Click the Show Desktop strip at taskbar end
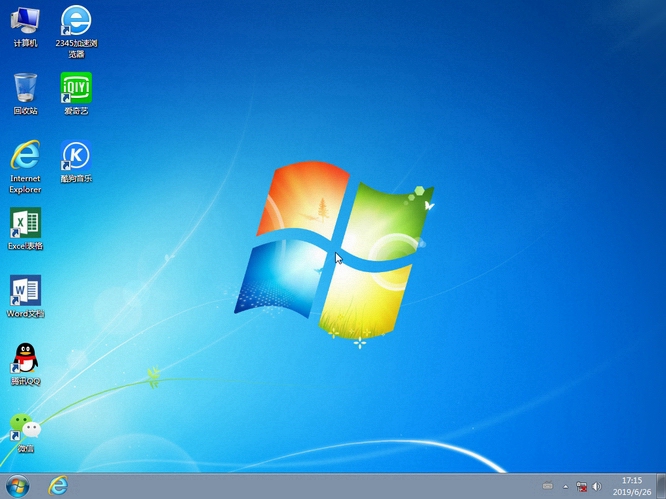This screenshot has width=666, height=499. click(x=661, y=486)
